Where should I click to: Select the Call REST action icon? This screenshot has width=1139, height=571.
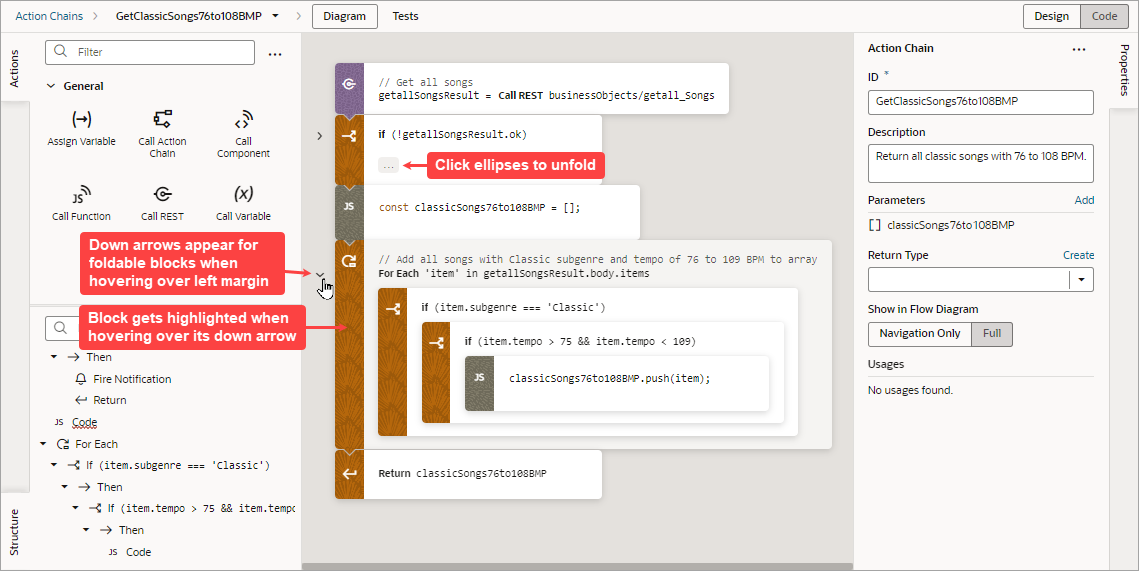pyautogui.click(x=163, y=195)
